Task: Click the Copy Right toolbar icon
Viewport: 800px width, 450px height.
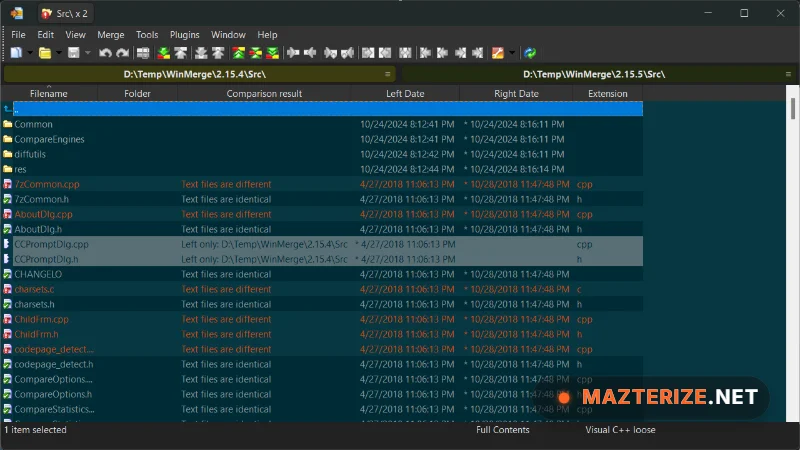Action: [x=293, y=53]
